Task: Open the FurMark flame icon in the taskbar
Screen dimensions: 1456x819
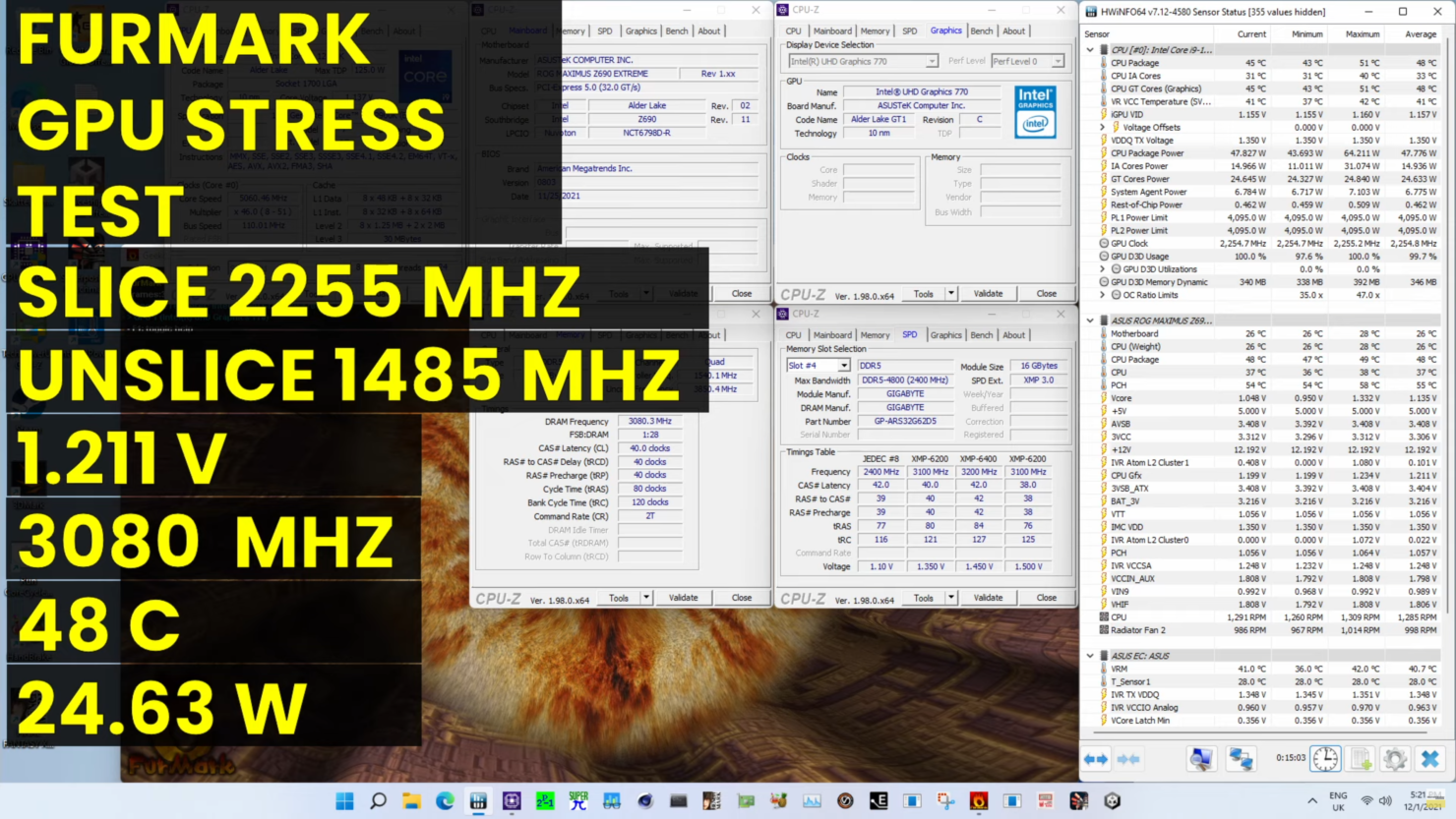Action: (x=979, y=801)
